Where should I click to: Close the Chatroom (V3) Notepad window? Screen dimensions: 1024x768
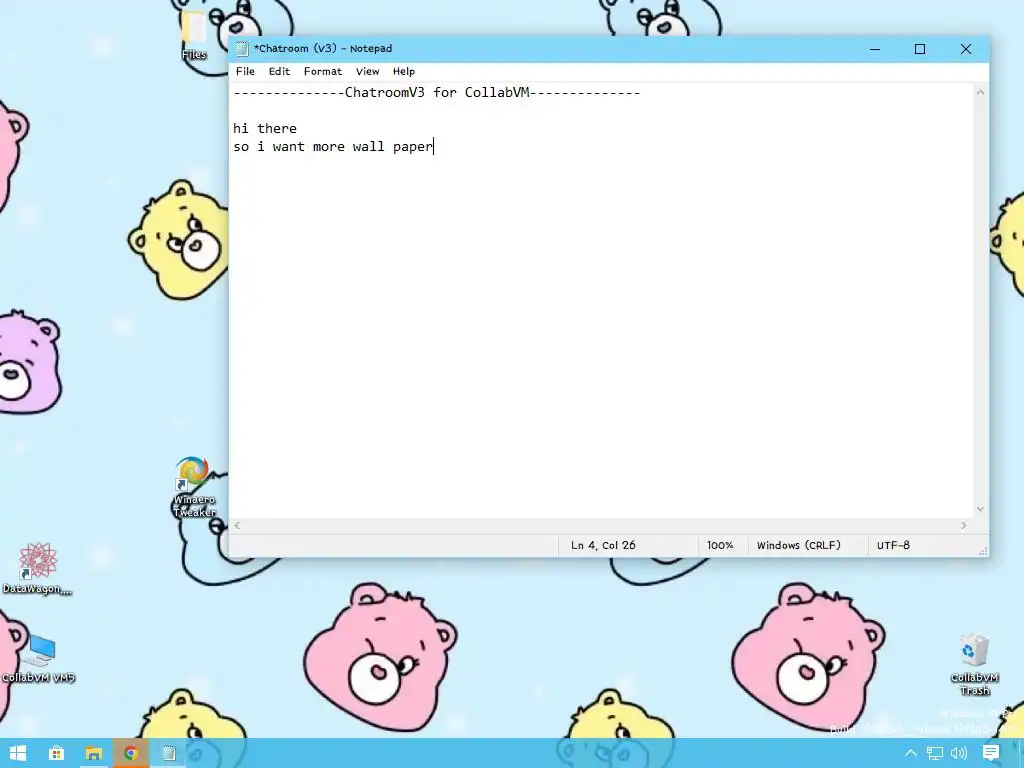tap(966, 49)
